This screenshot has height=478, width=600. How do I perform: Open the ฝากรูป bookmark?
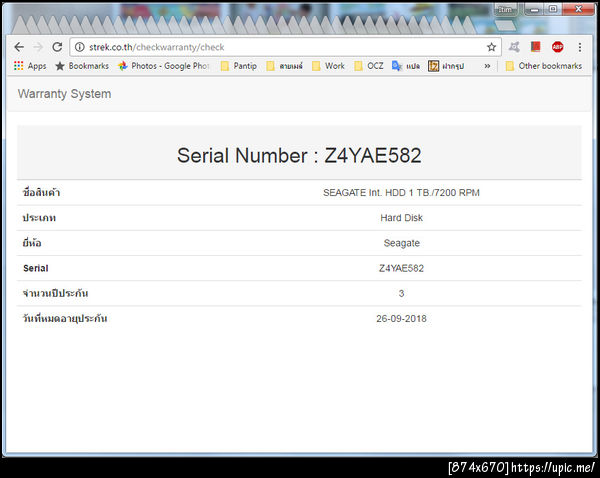click(446, 66)
